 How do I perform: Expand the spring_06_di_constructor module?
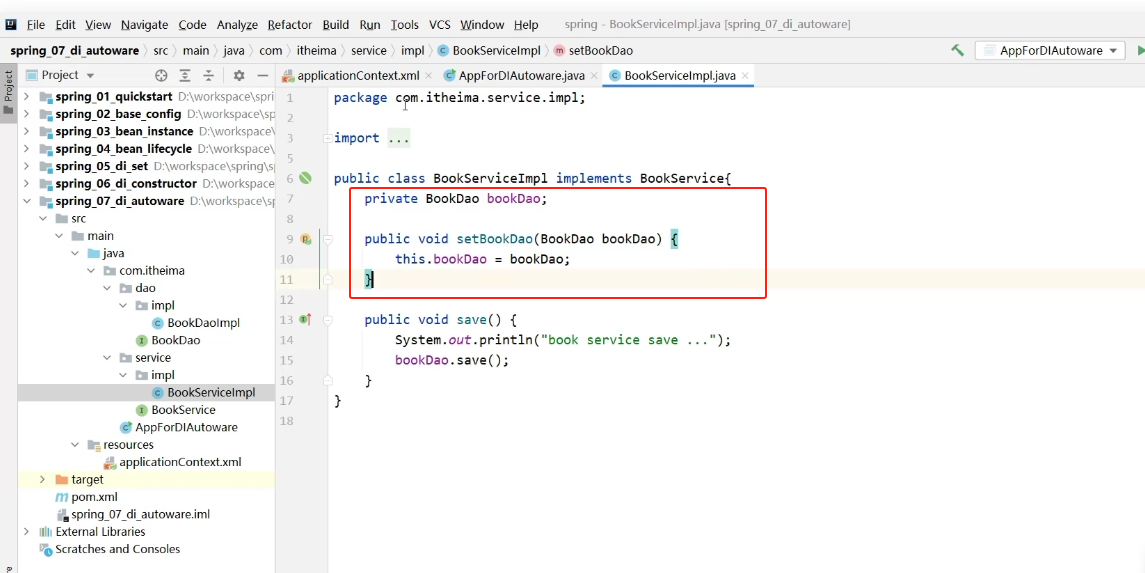[x=27, y=183]
